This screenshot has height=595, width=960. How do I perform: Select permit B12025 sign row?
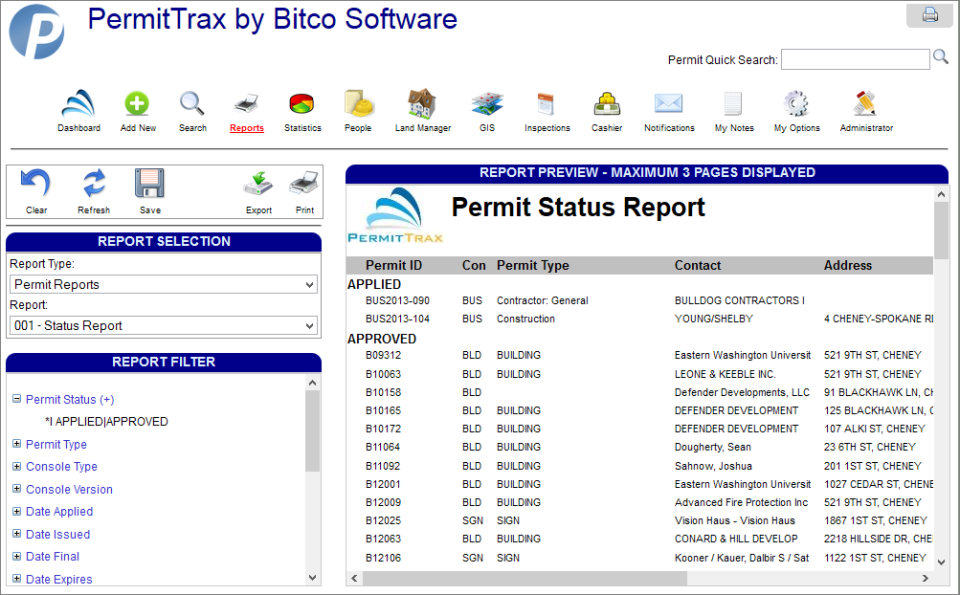383,520
